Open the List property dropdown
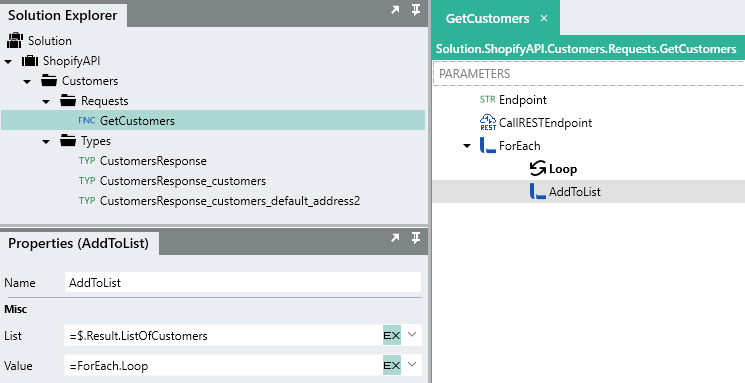745x383 pixels. pos(412,335)
